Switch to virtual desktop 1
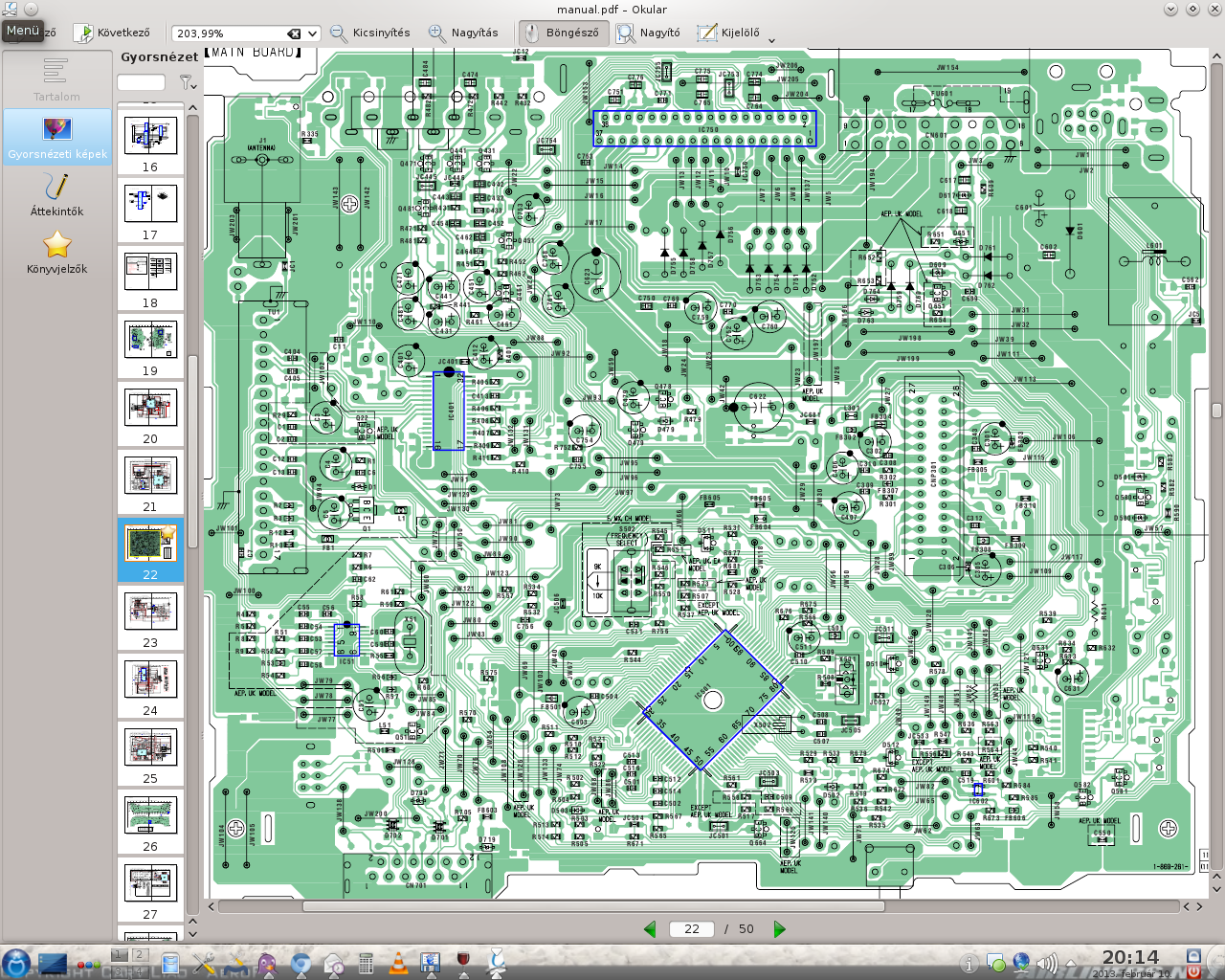 [x=120, y=955]
